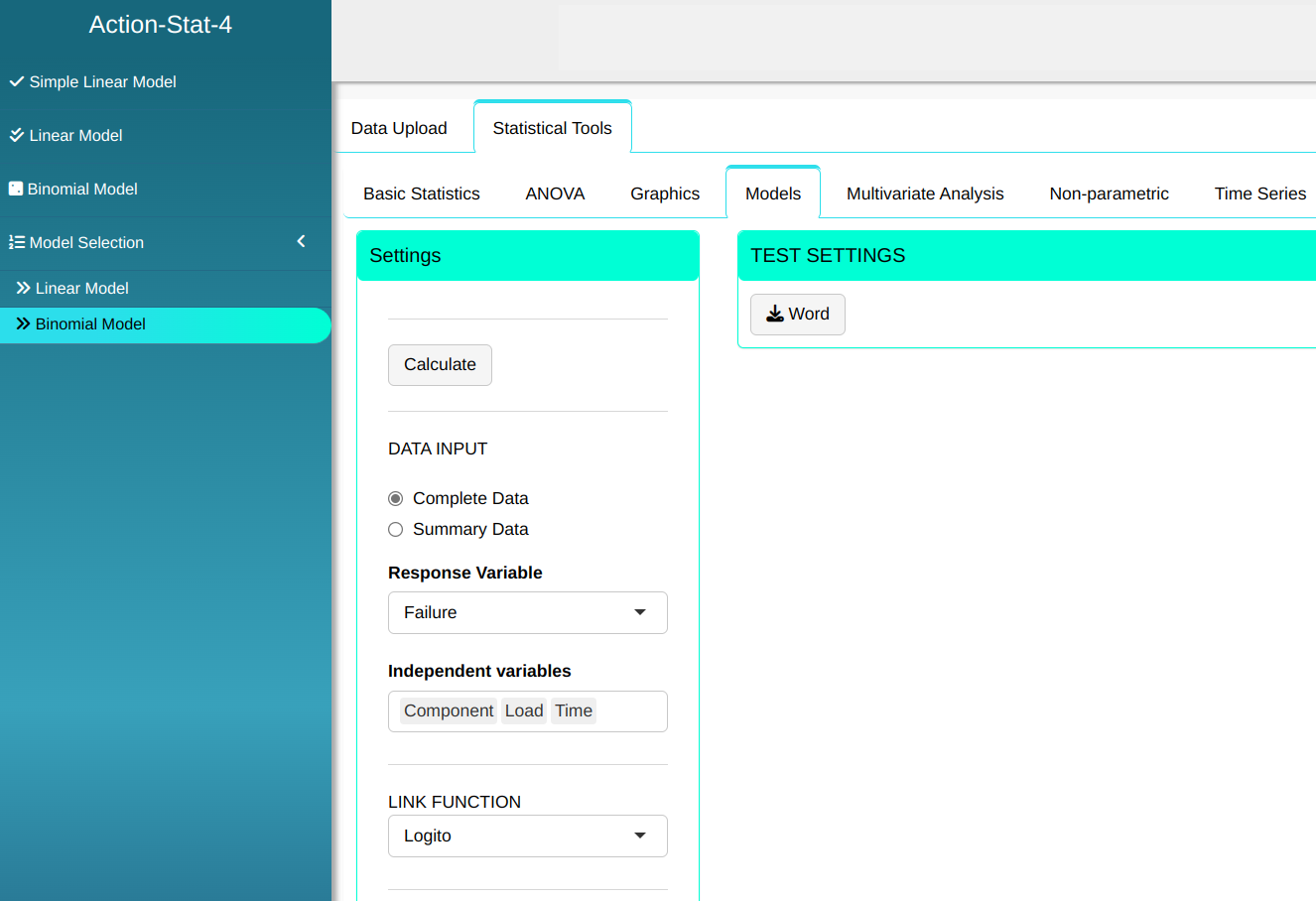Select the Complete Data radio option
Screen dimensions: 1316x901
click(396, 499)
